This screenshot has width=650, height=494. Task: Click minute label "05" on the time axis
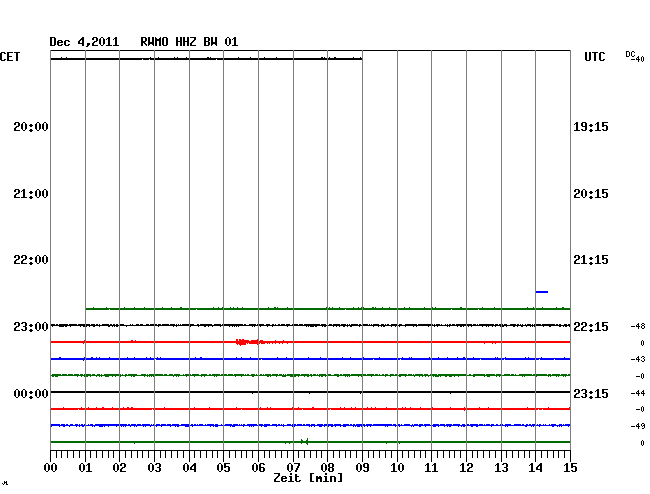pyautogui.click(x=223, y=468)
